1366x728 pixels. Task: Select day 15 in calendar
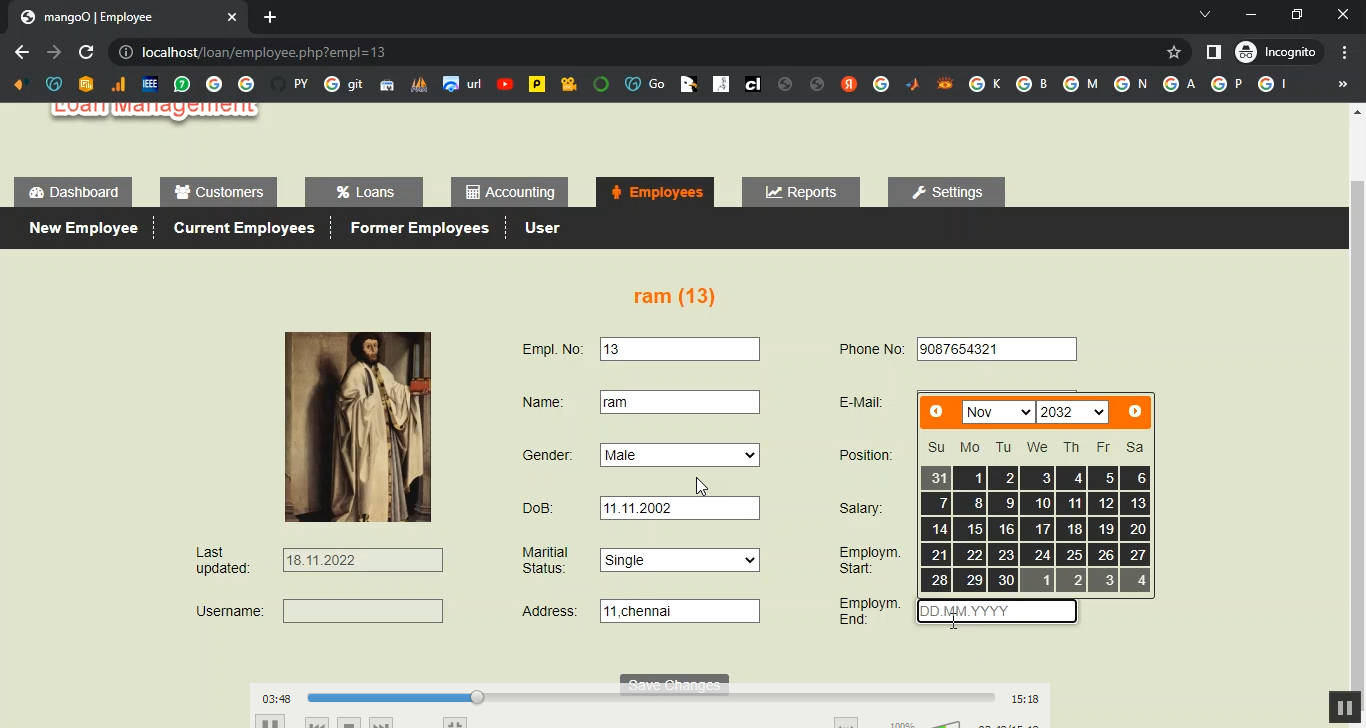[x=968, y=529]
